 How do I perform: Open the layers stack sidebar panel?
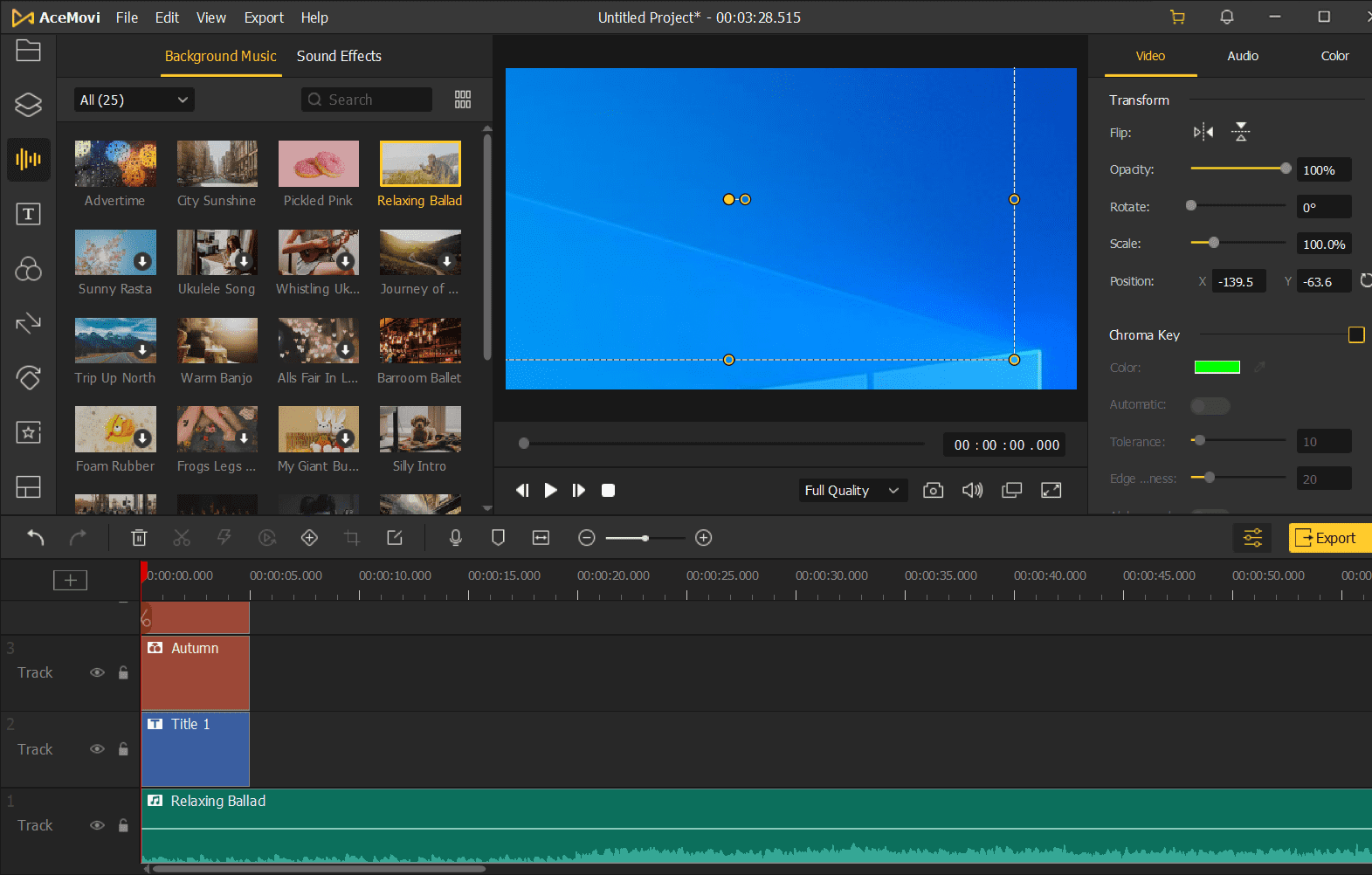[x=28, y=105]
